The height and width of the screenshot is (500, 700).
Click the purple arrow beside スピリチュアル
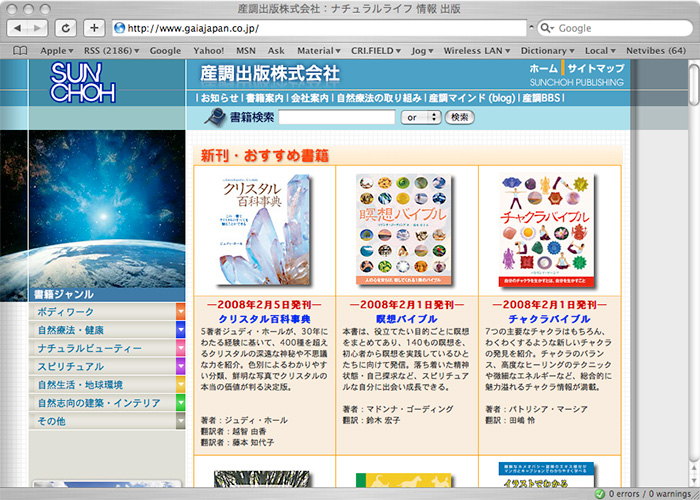[180, 367]
